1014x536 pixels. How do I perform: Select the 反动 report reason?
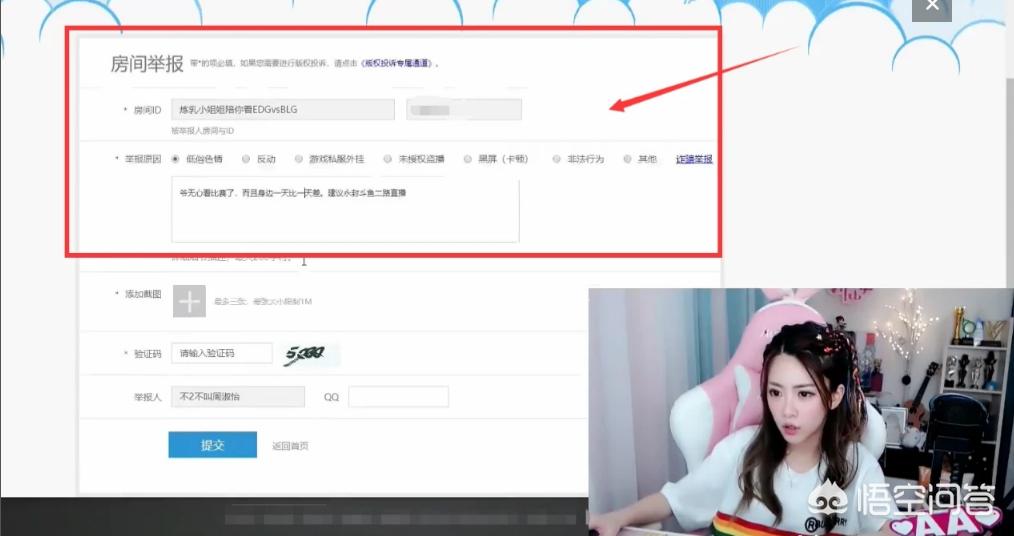tap(246, 159)
